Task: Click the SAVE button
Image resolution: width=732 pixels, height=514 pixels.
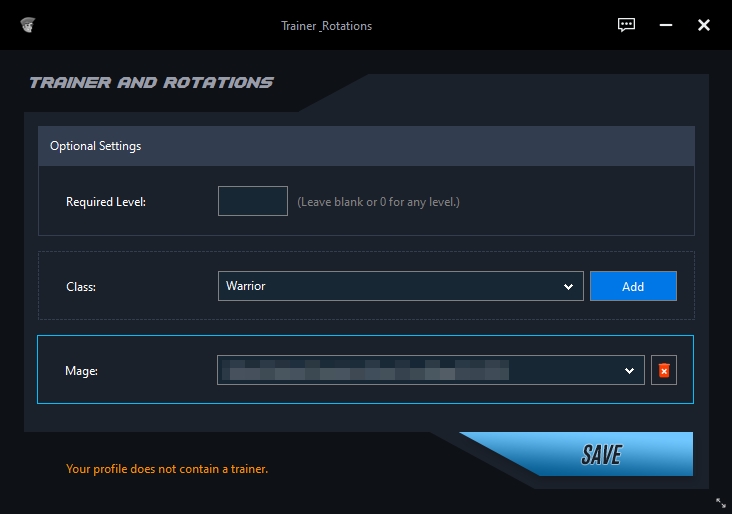Action: tap(600, 455)
